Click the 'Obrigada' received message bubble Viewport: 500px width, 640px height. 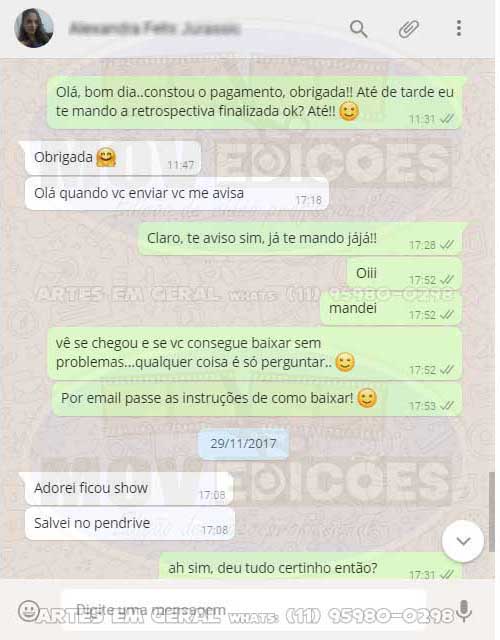[x=113, y=158]
